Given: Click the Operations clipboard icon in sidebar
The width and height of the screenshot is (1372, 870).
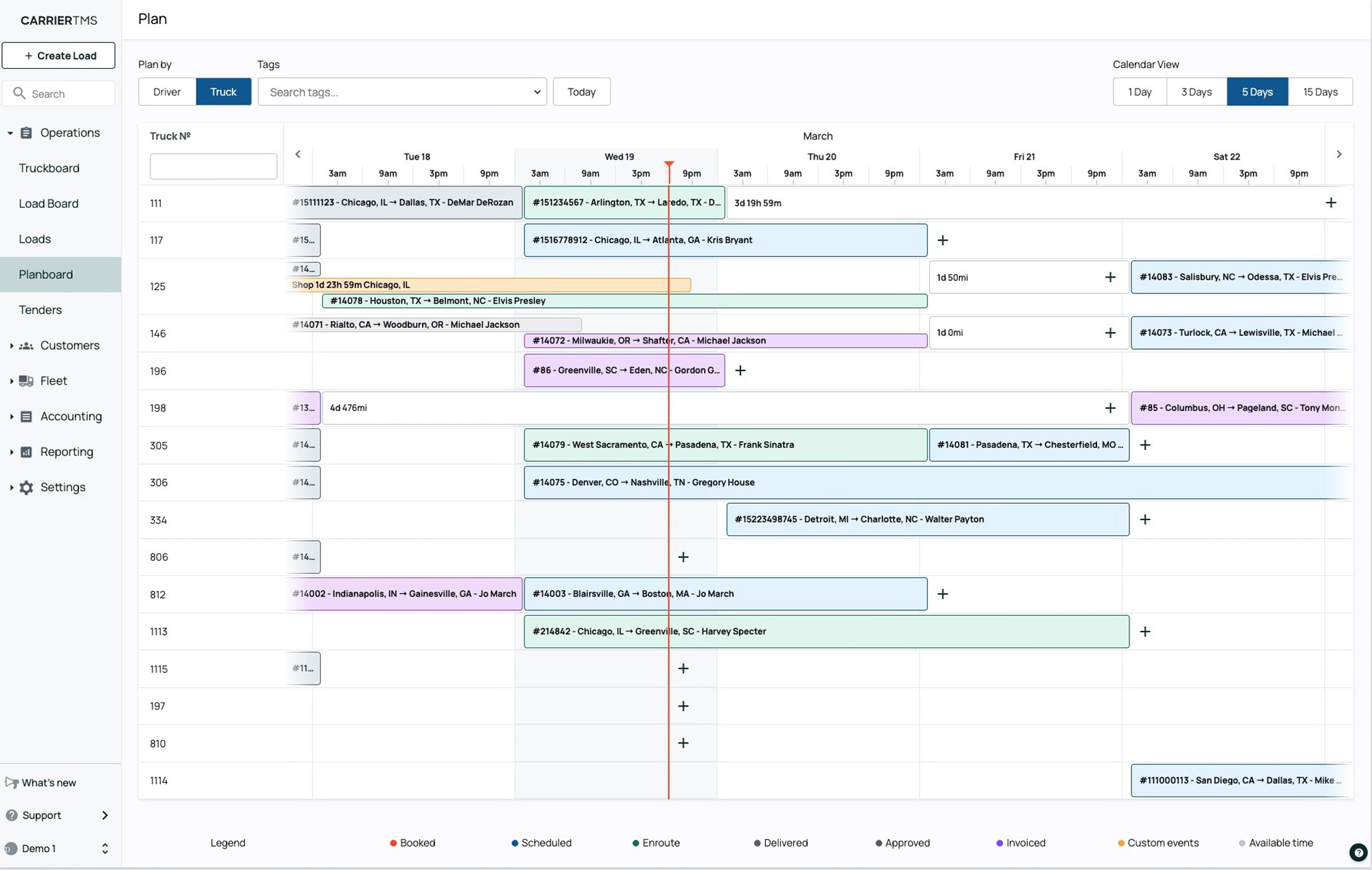Looking at the screenshot, I should [x=26, y=133].
